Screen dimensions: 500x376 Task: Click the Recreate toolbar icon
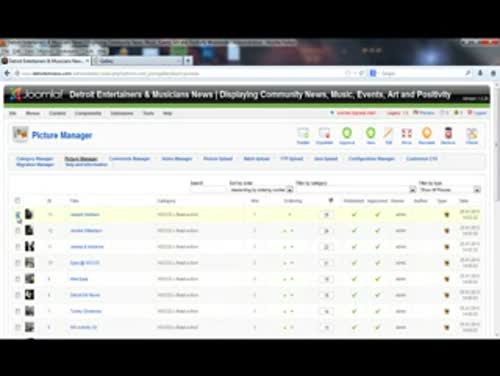(427, 136)
